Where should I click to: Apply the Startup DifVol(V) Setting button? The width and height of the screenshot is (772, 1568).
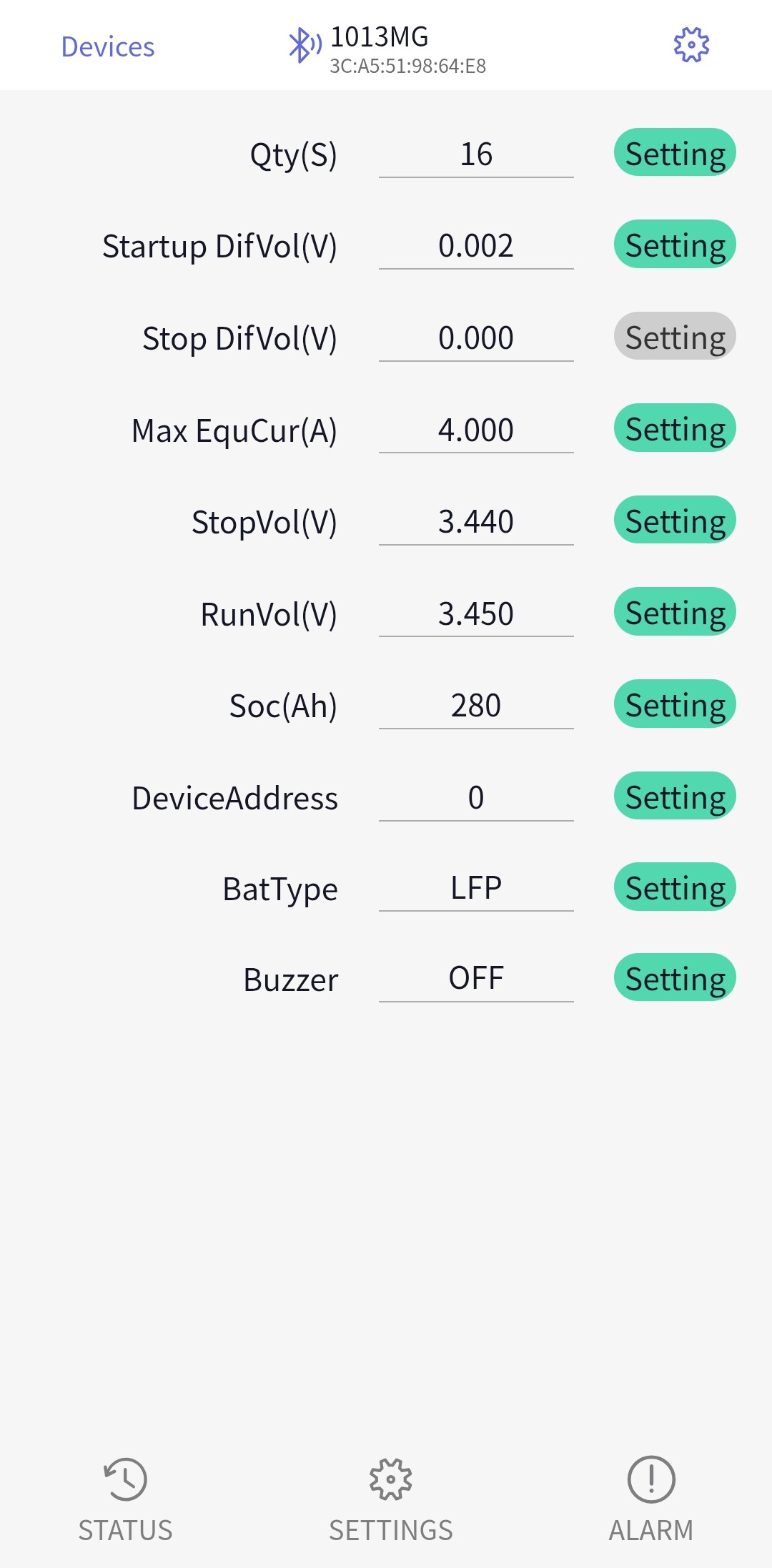[x=675, y=245]
